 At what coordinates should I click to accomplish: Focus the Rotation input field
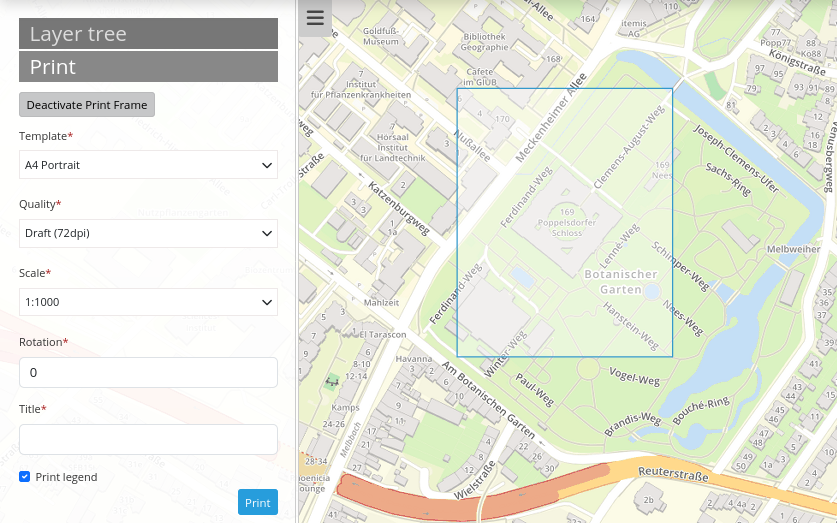(x=148, y=372)
